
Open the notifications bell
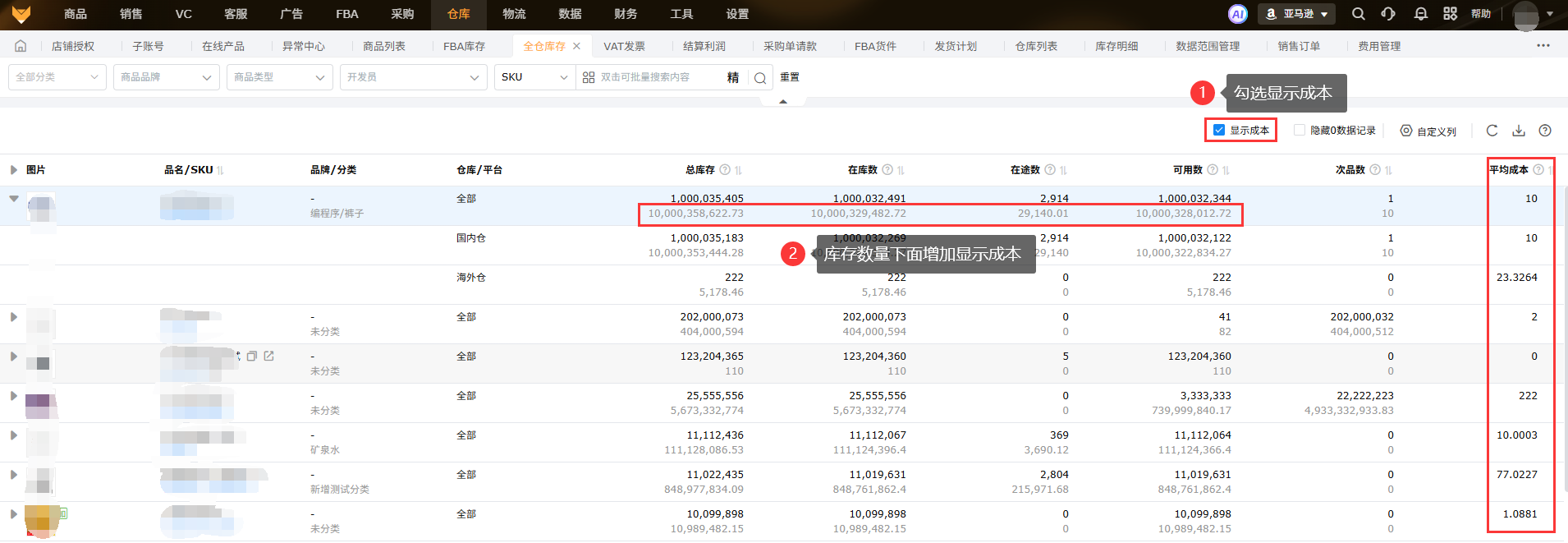point(1421,14)
